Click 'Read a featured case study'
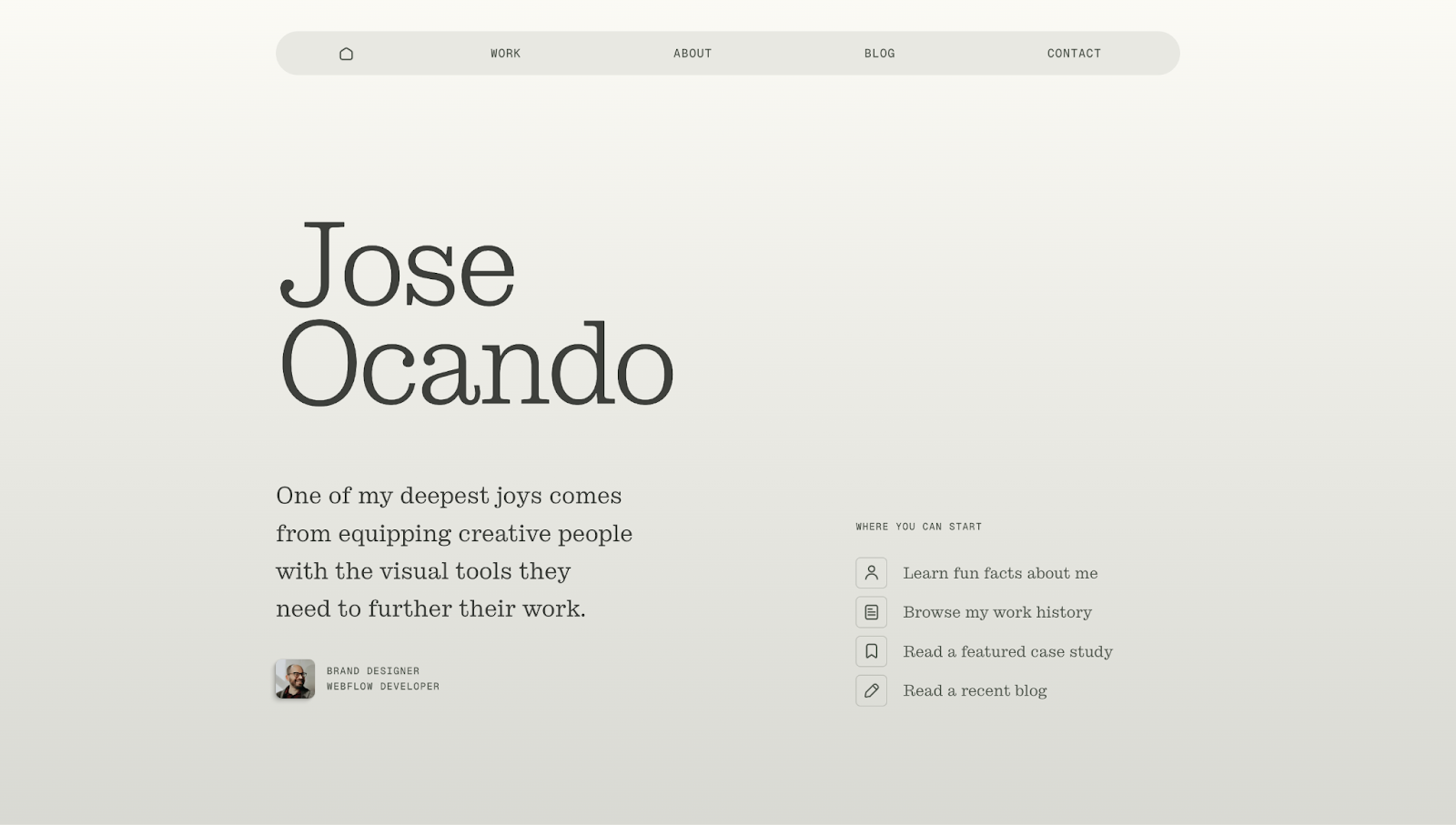Screen dimensions: 1456x825 [x=1007, y=651]
